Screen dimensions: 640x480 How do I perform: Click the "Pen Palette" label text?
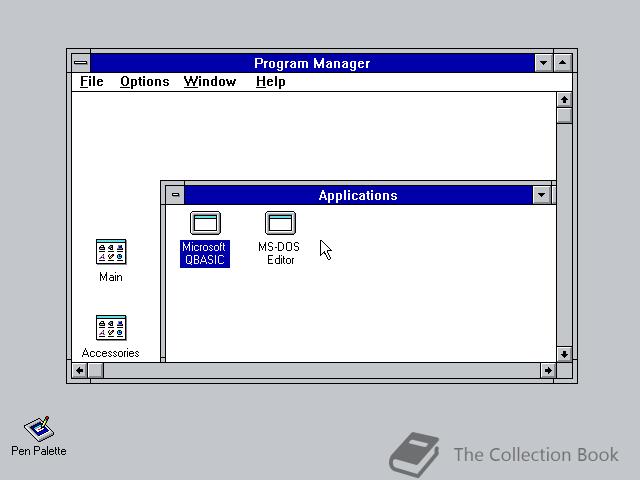39,451
